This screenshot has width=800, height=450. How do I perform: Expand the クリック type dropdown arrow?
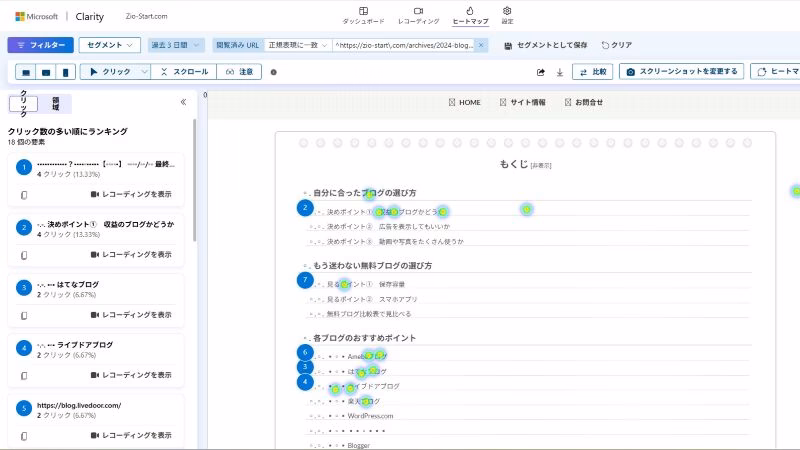tap(144, 72)
